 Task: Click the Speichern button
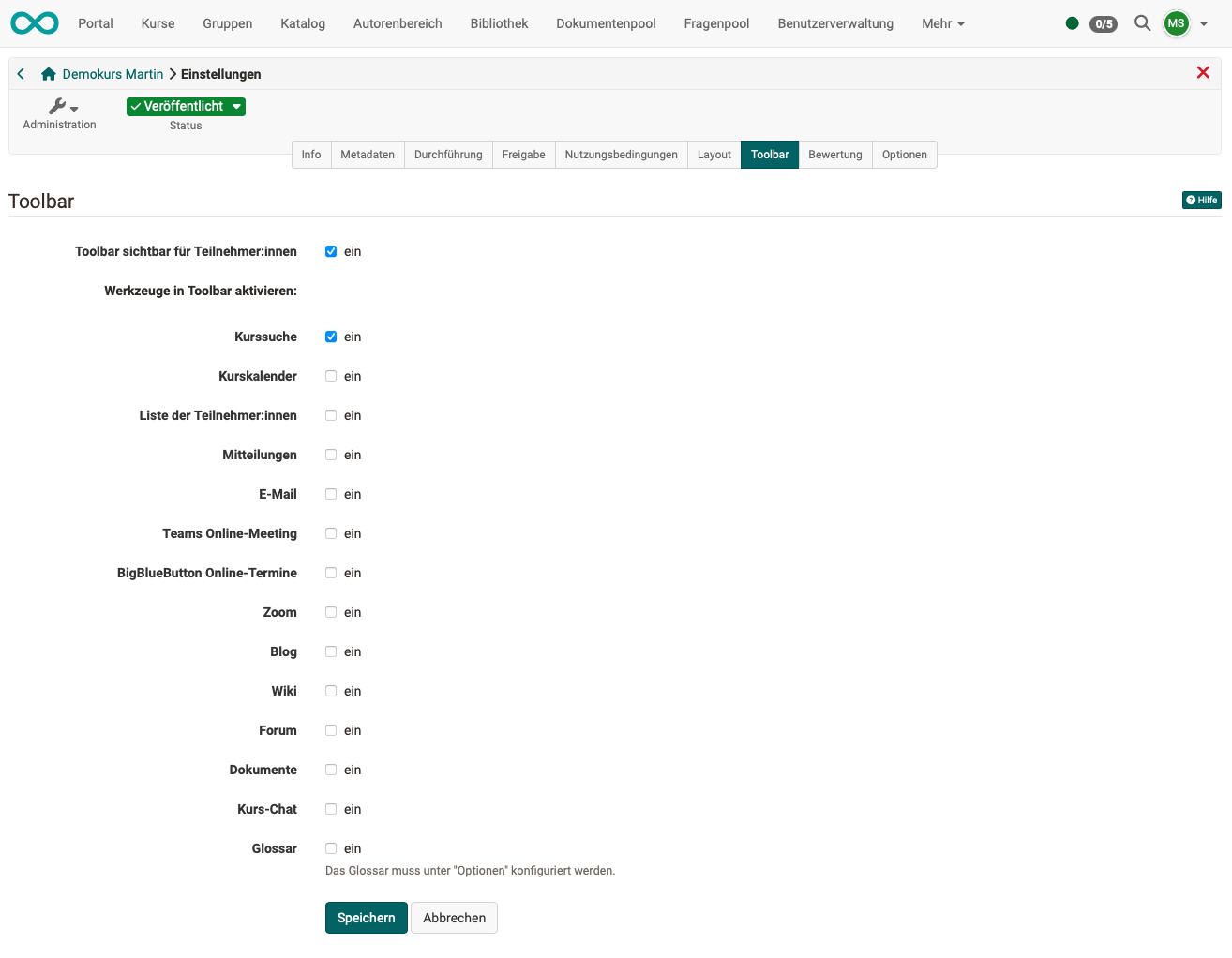tap(366, 918)
